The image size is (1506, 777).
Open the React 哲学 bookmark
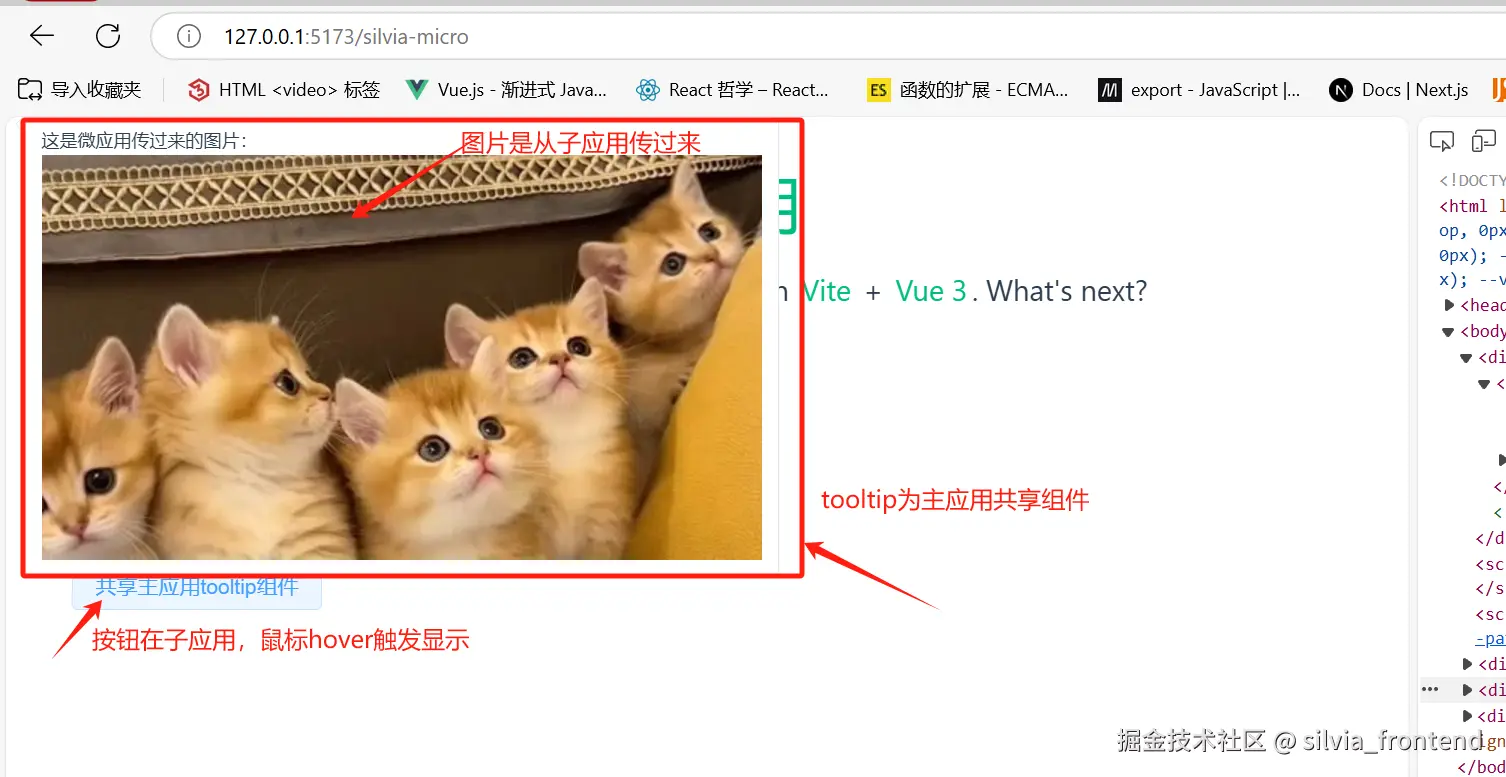click(732, 90)
